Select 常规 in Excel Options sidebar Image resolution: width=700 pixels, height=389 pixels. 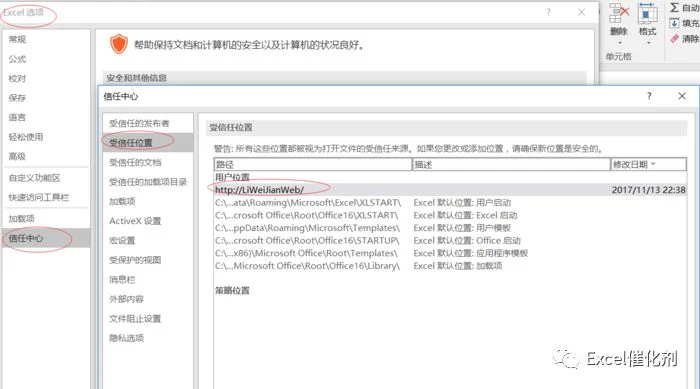[46, 39]
